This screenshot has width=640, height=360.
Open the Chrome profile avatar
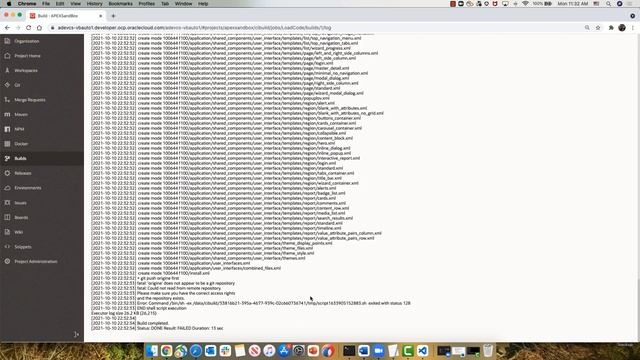[622, 28]
